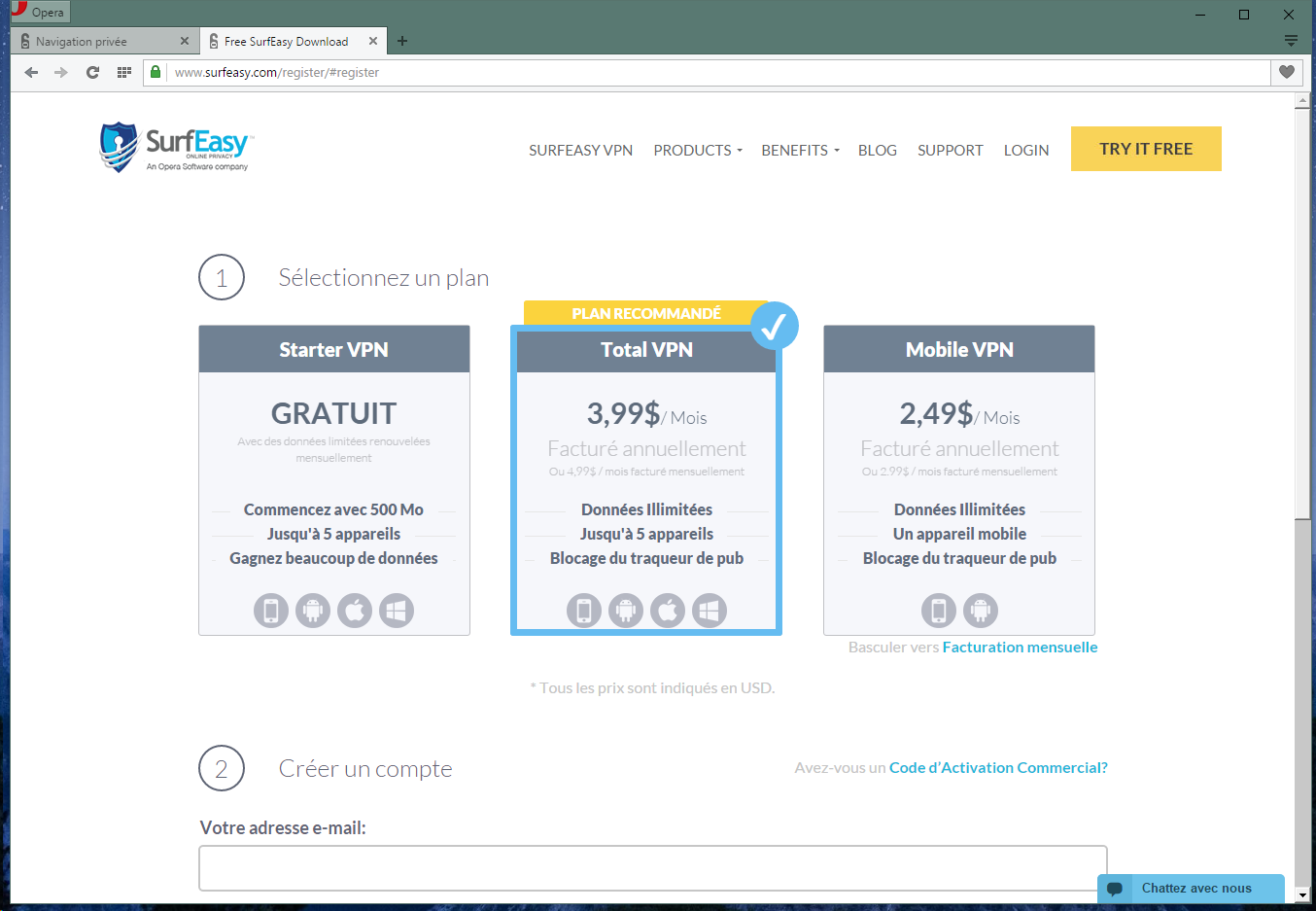Expand the PRODUCTS dropdown menu
The height and width of the screenshot is (911, 1316).
(x=698, y=150)
